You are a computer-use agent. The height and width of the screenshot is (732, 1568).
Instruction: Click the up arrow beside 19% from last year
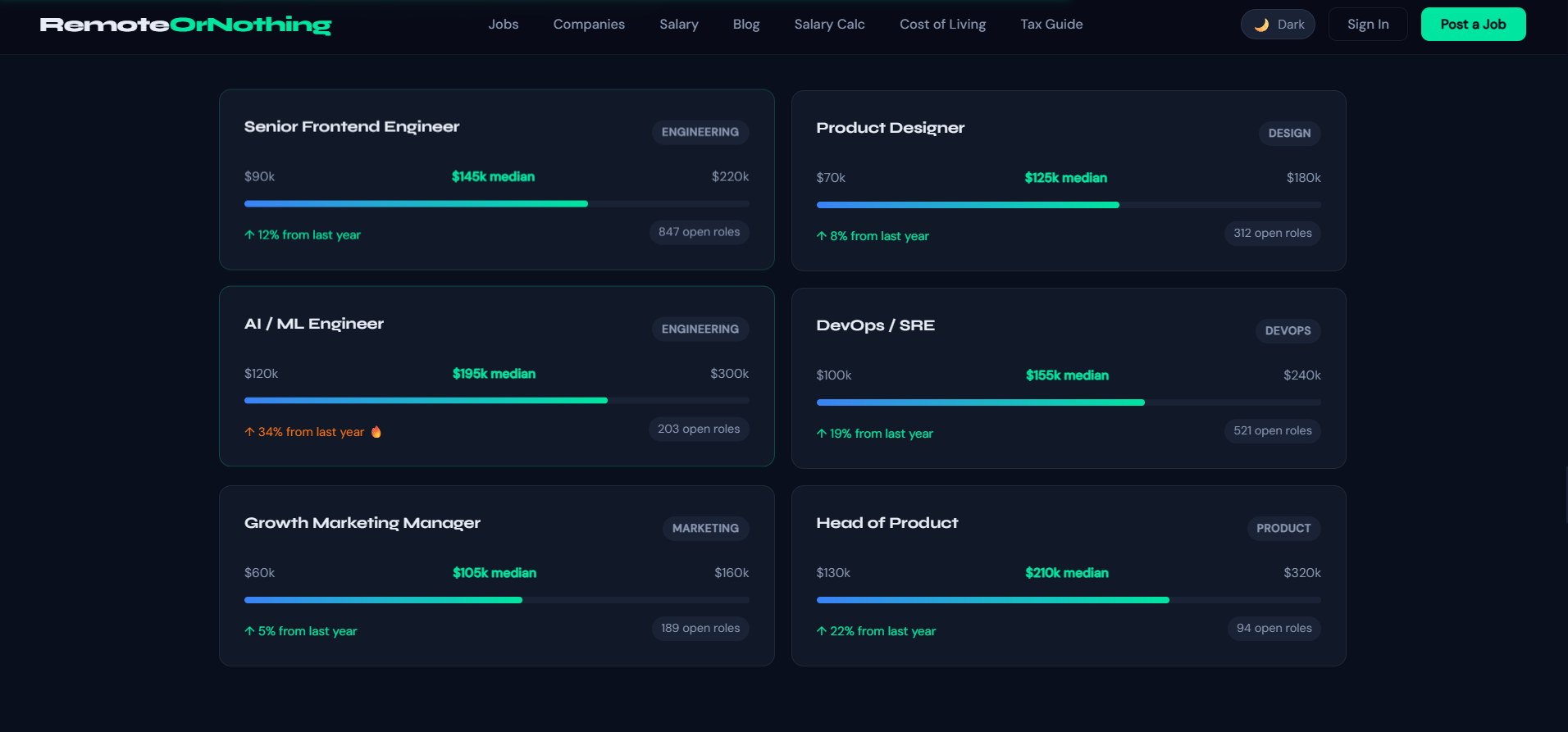pos(822,434)
